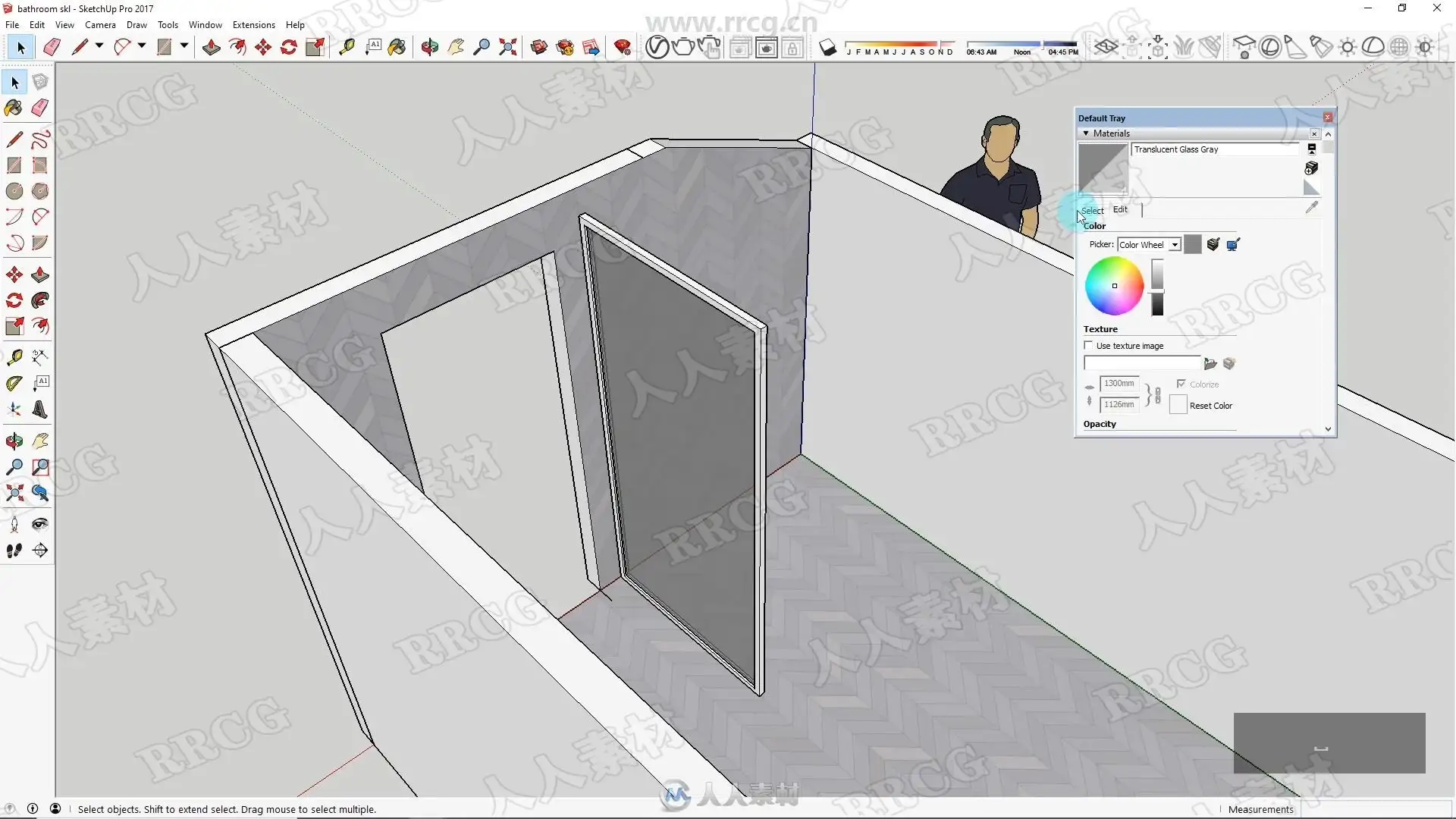Select the Eraser tool in top toolbar
Image resolution: width=1456 pixels, height=819 pixels.
point(52,47)
